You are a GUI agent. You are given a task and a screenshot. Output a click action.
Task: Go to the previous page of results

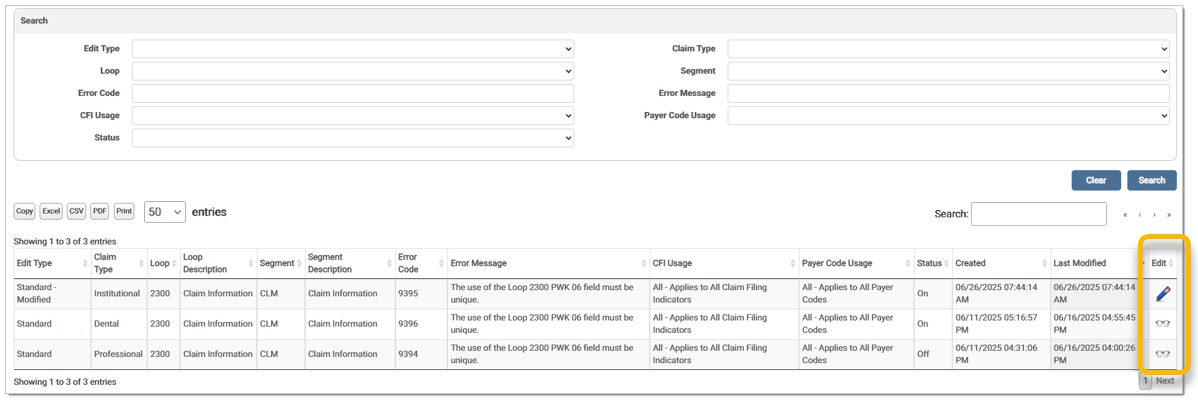(1139, 214)
